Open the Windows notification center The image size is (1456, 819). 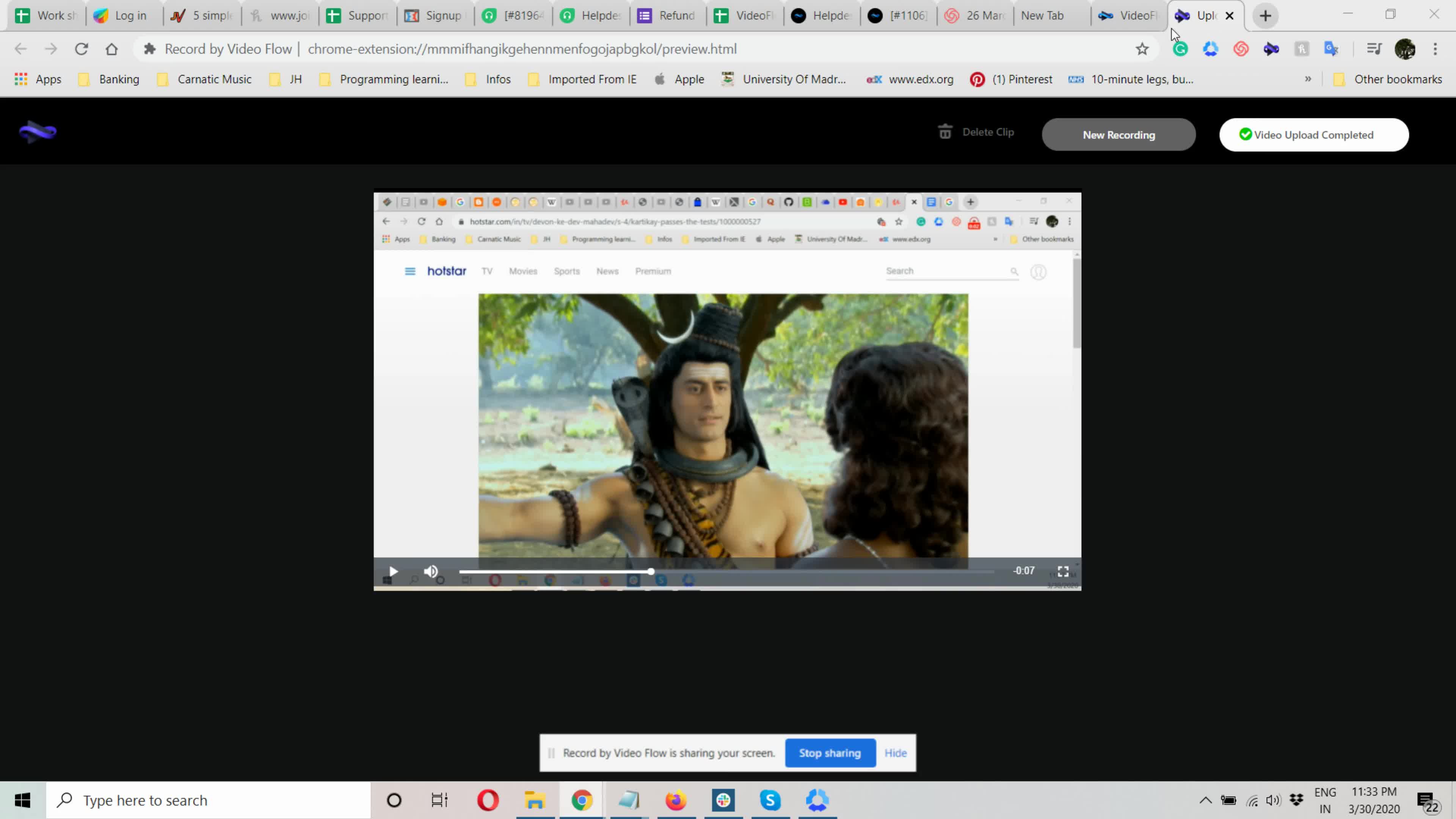(x=1428, y=802)
